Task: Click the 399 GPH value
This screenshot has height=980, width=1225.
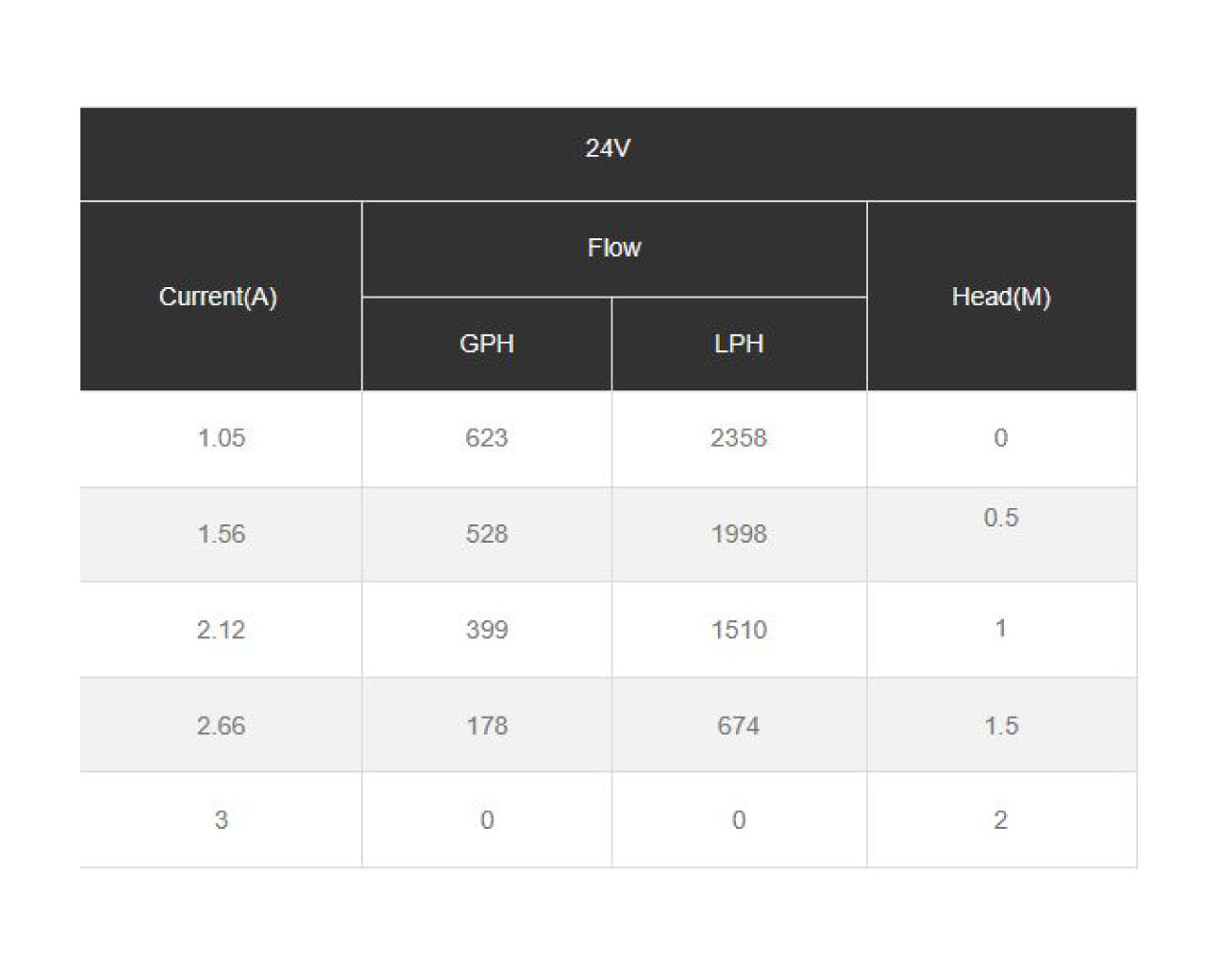Action: click(487, 630)
